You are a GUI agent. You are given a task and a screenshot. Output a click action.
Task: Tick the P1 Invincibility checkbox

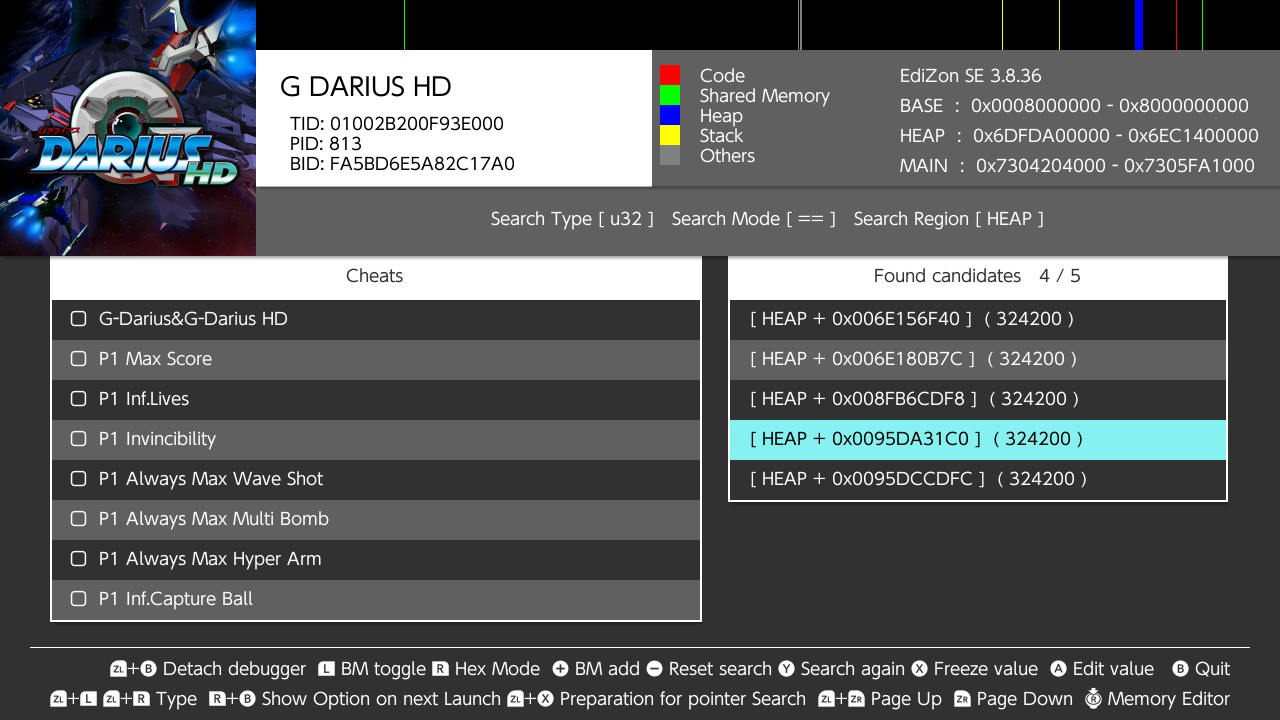[79, 439]
